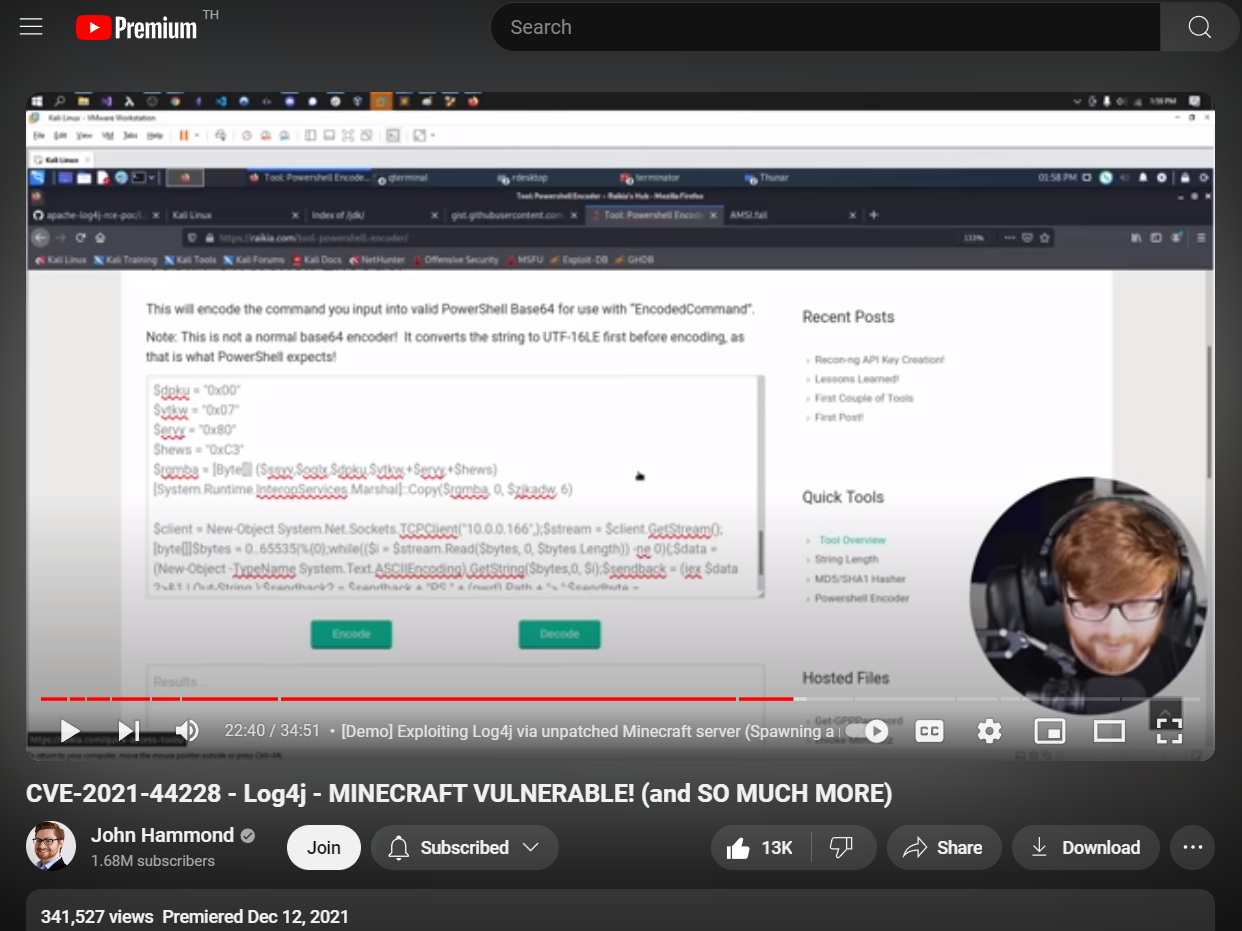This screenshot has height=931, width=1242.
Task: Mute the video volume speaker
Action: (x=187, y=731)
